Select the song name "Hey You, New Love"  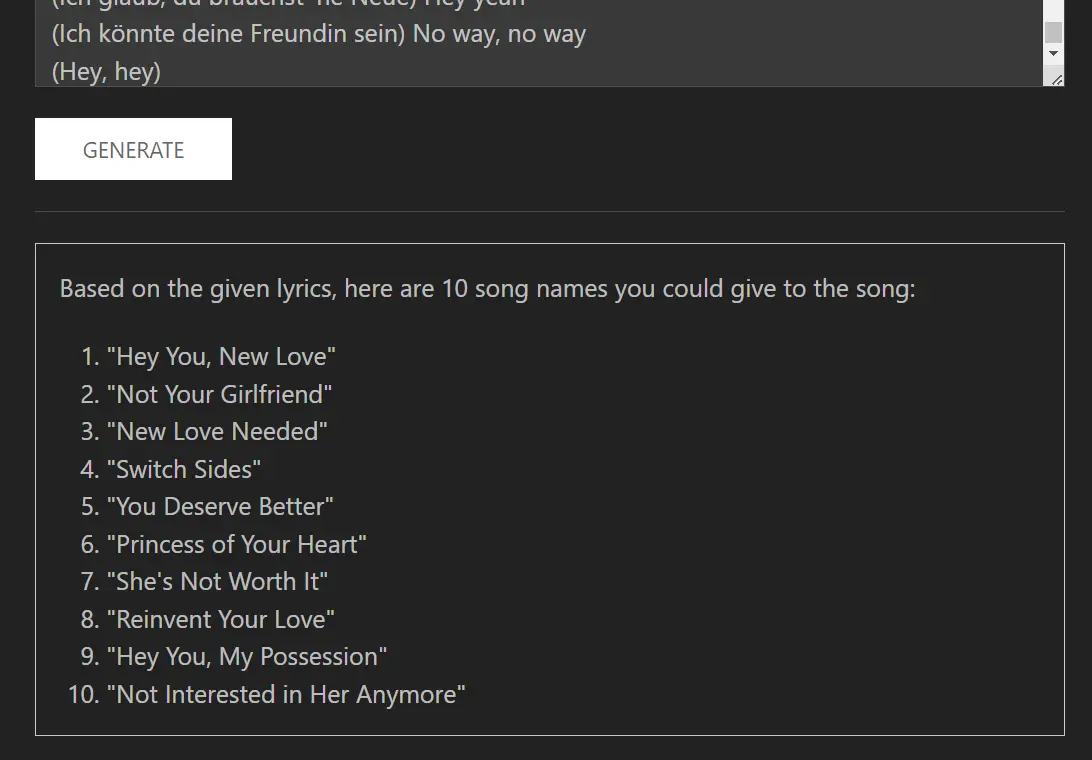(221, 356)
